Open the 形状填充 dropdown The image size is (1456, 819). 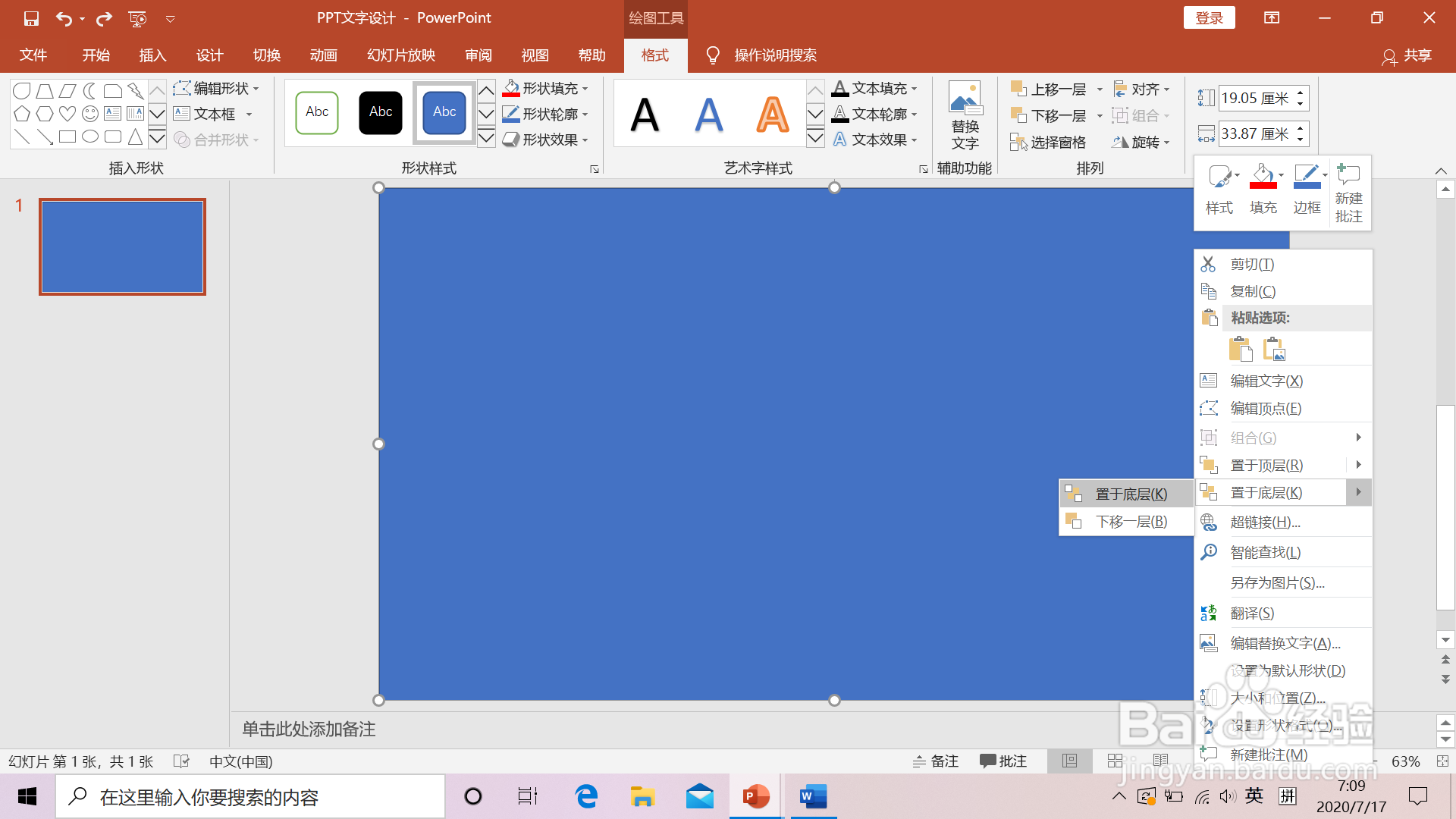[x=545, y=89]
